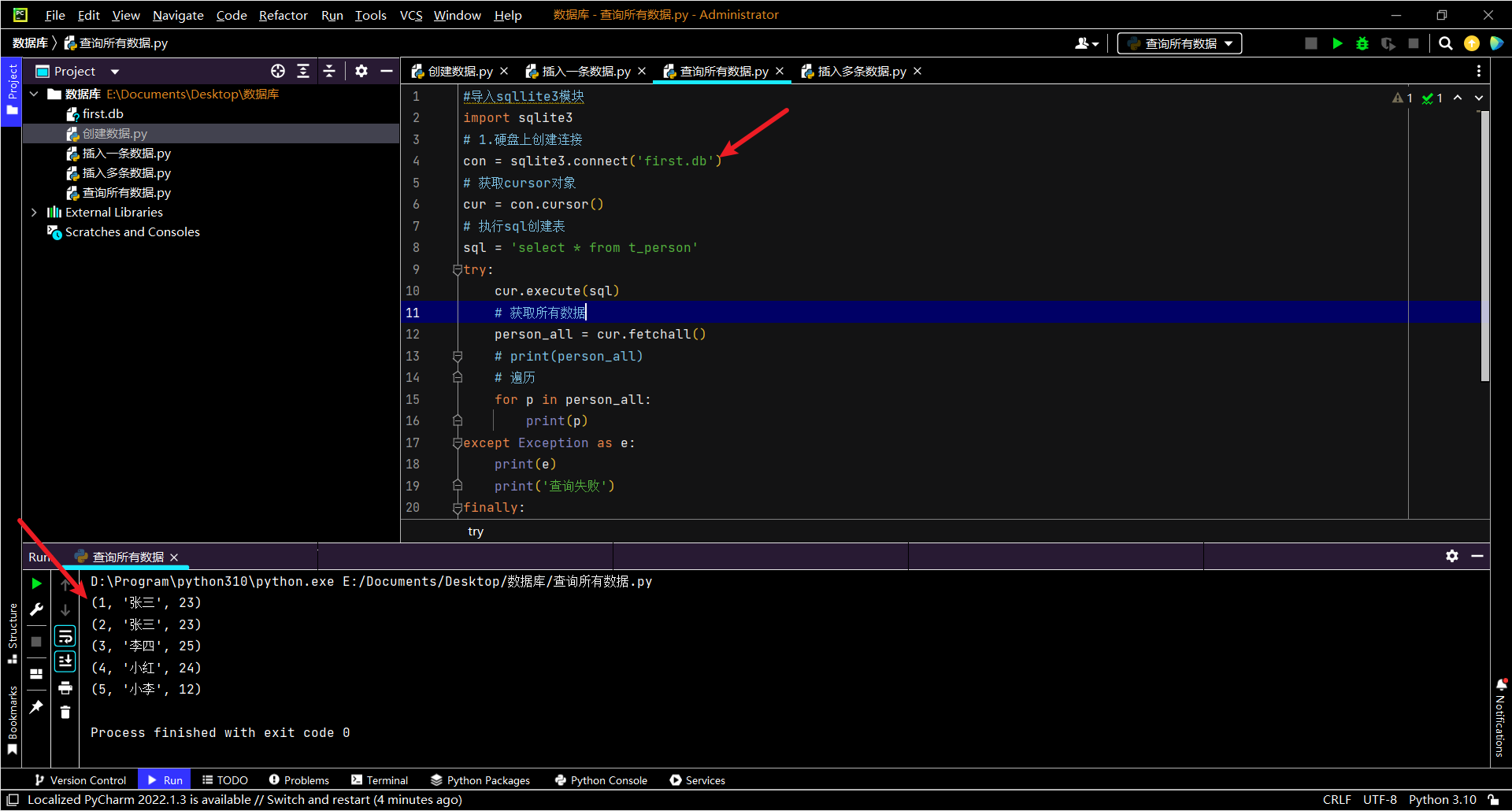The image size is (1512, 811).
Task: Pin the Run tool window tab
Action: point(36,707)
